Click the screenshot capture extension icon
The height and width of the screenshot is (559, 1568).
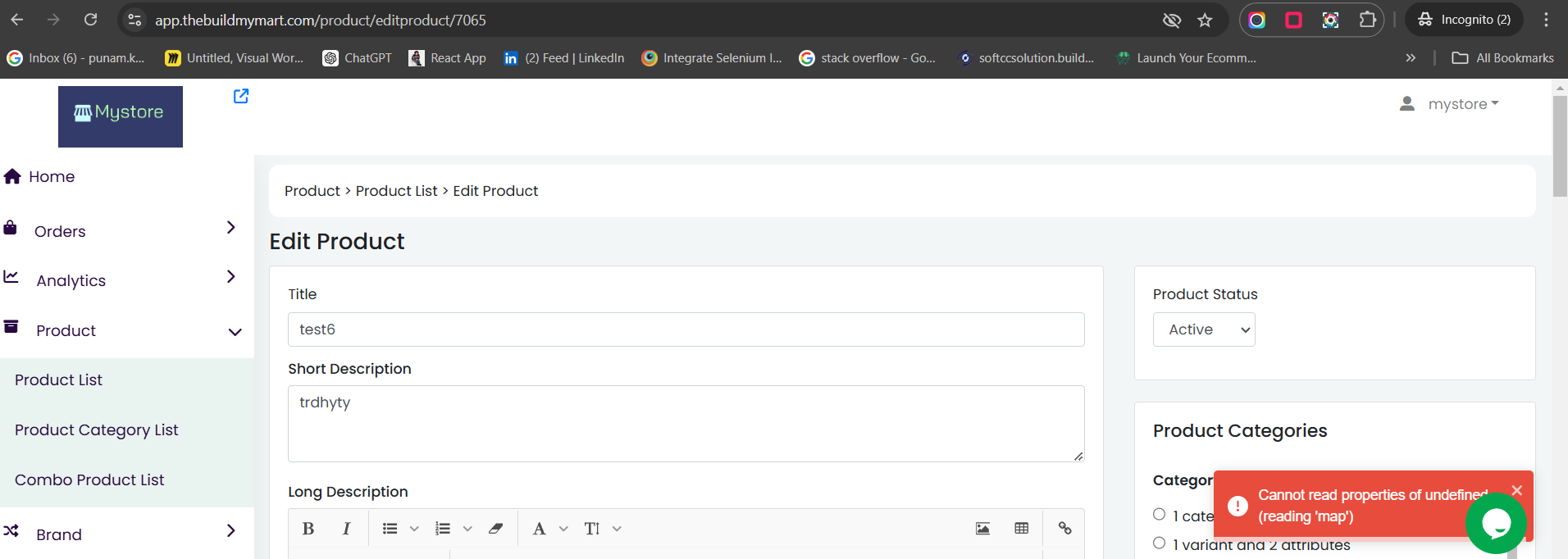tap(1330, 20)
